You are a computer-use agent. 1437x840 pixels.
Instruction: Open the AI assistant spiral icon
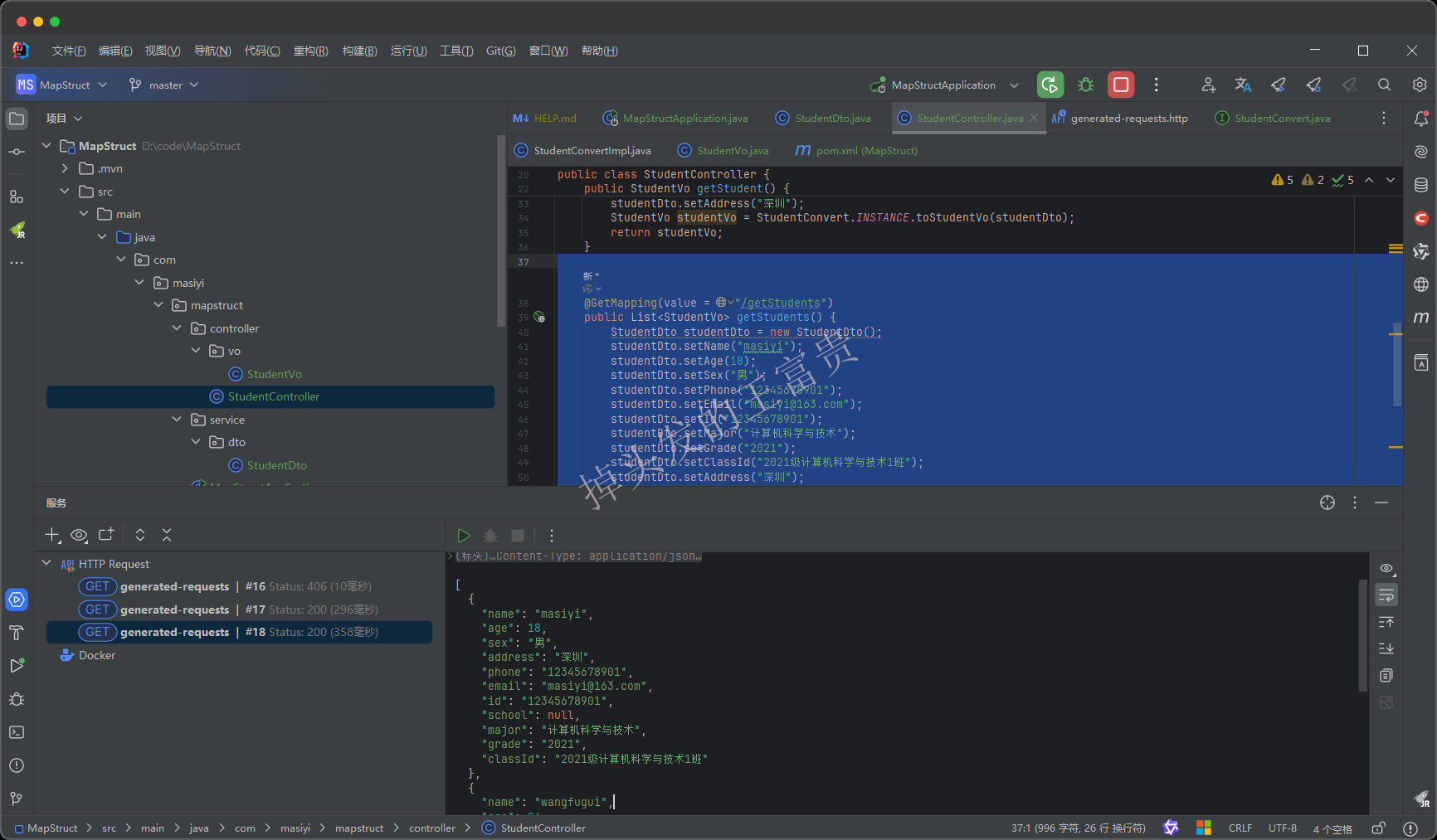[1421, 152]
